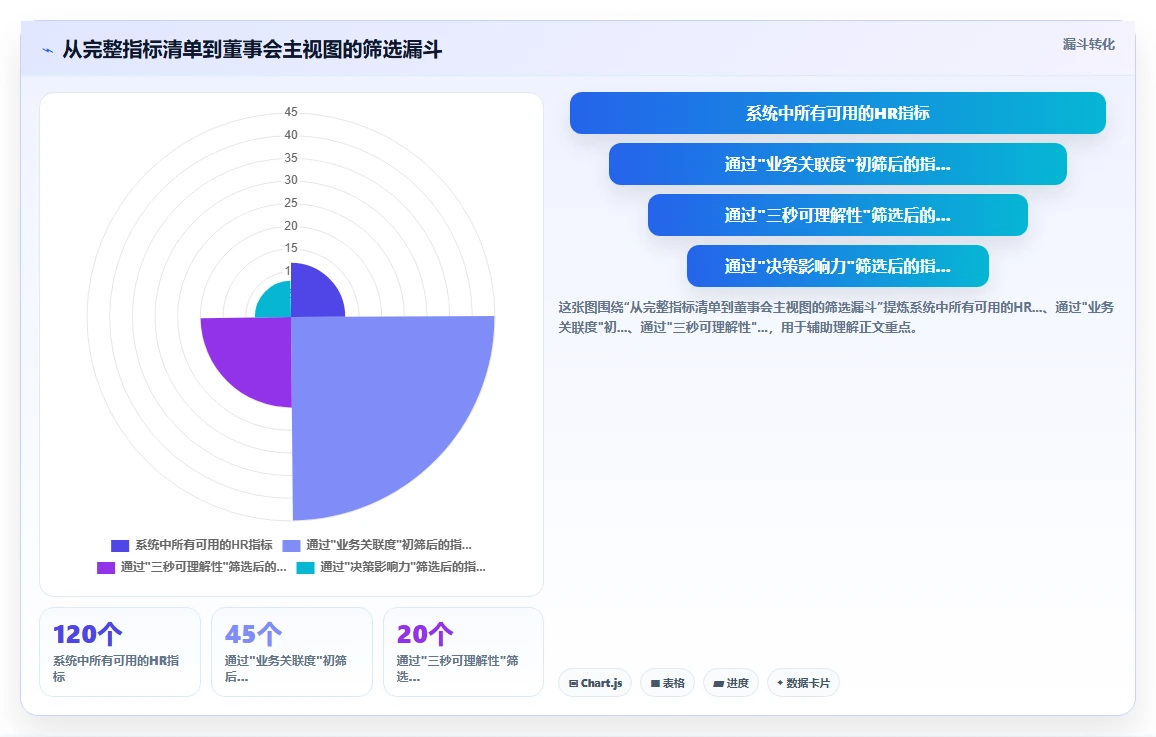
Task: Click the icon inside the 表格 chip
Action: point(655,684)
